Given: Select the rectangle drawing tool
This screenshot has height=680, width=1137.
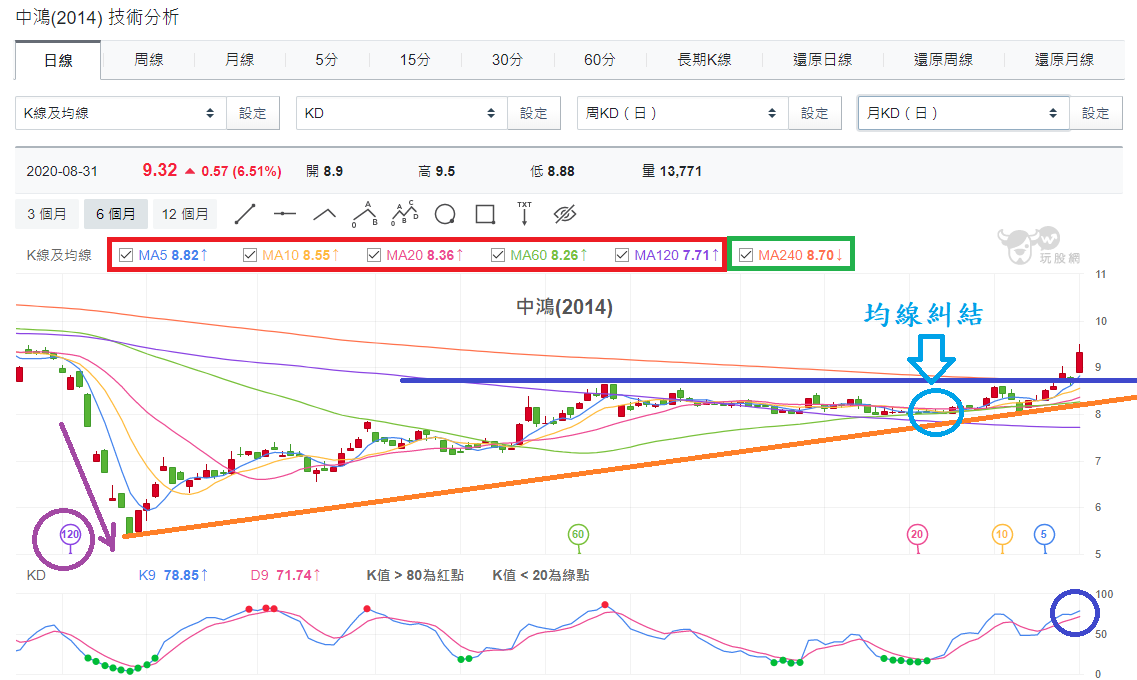Looking at the screenshot, I should pyautogui.click(x=484, y=214).
